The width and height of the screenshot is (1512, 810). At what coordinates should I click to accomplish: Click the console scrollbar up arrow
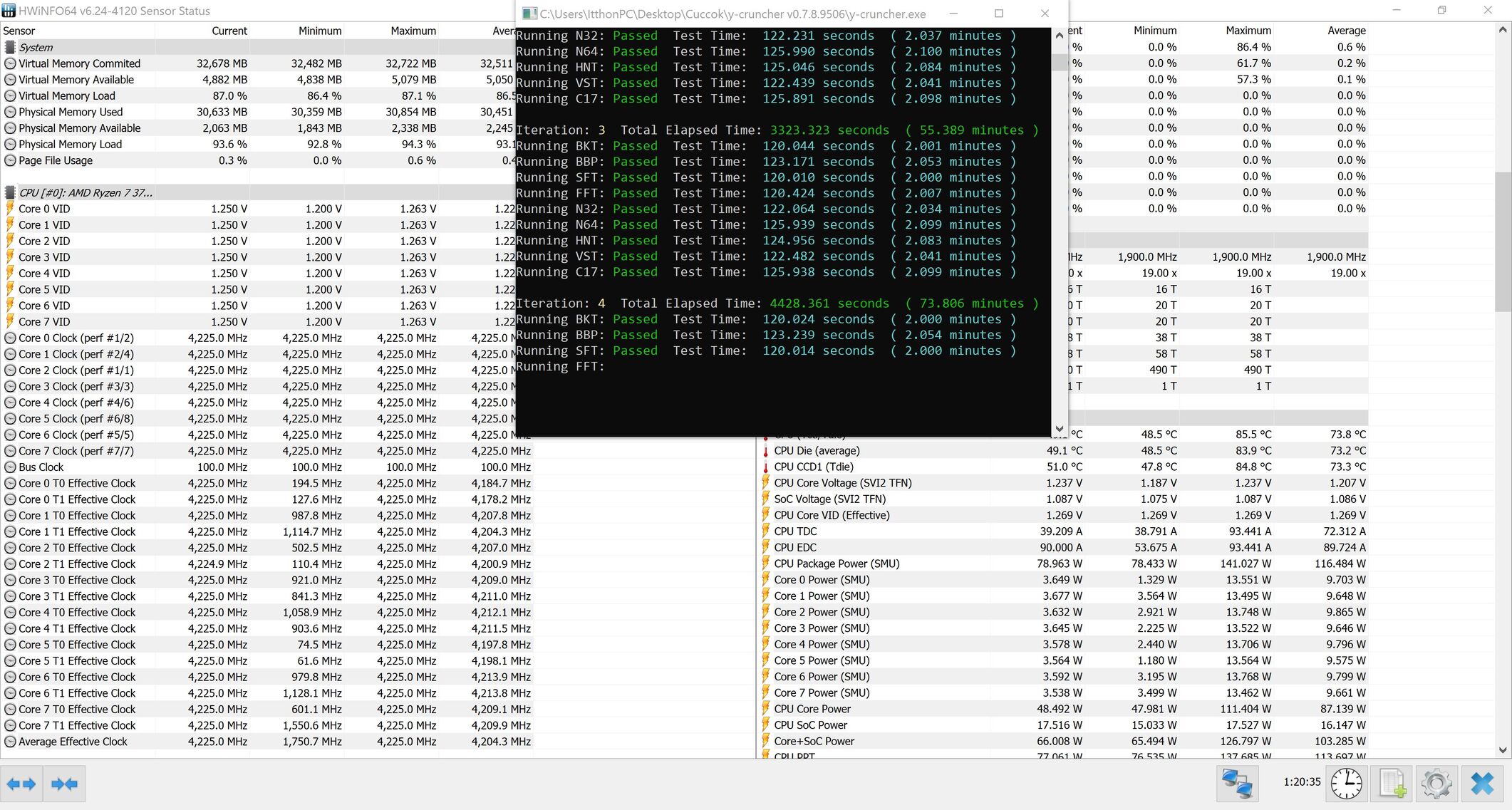pyautogui.click(x=1059, y=35)
